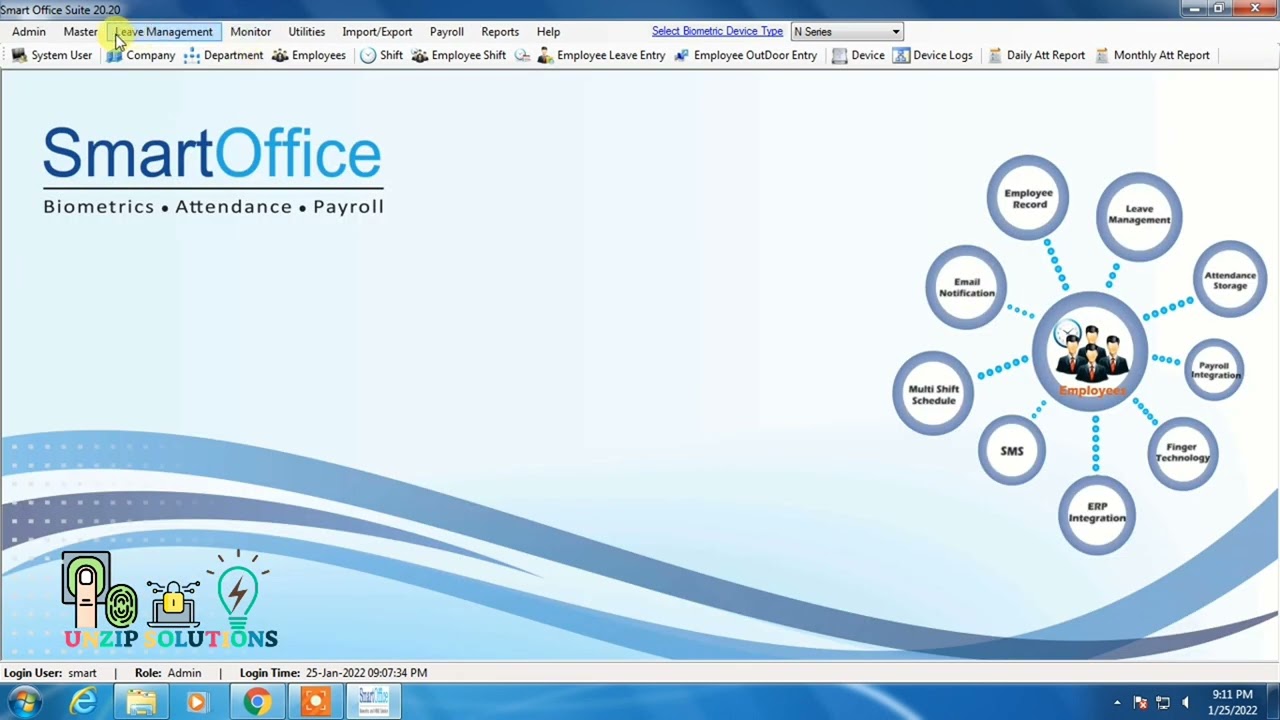Open the Employees toolbar item
The image size is (1280, 720).
click(x=309, y=55)
